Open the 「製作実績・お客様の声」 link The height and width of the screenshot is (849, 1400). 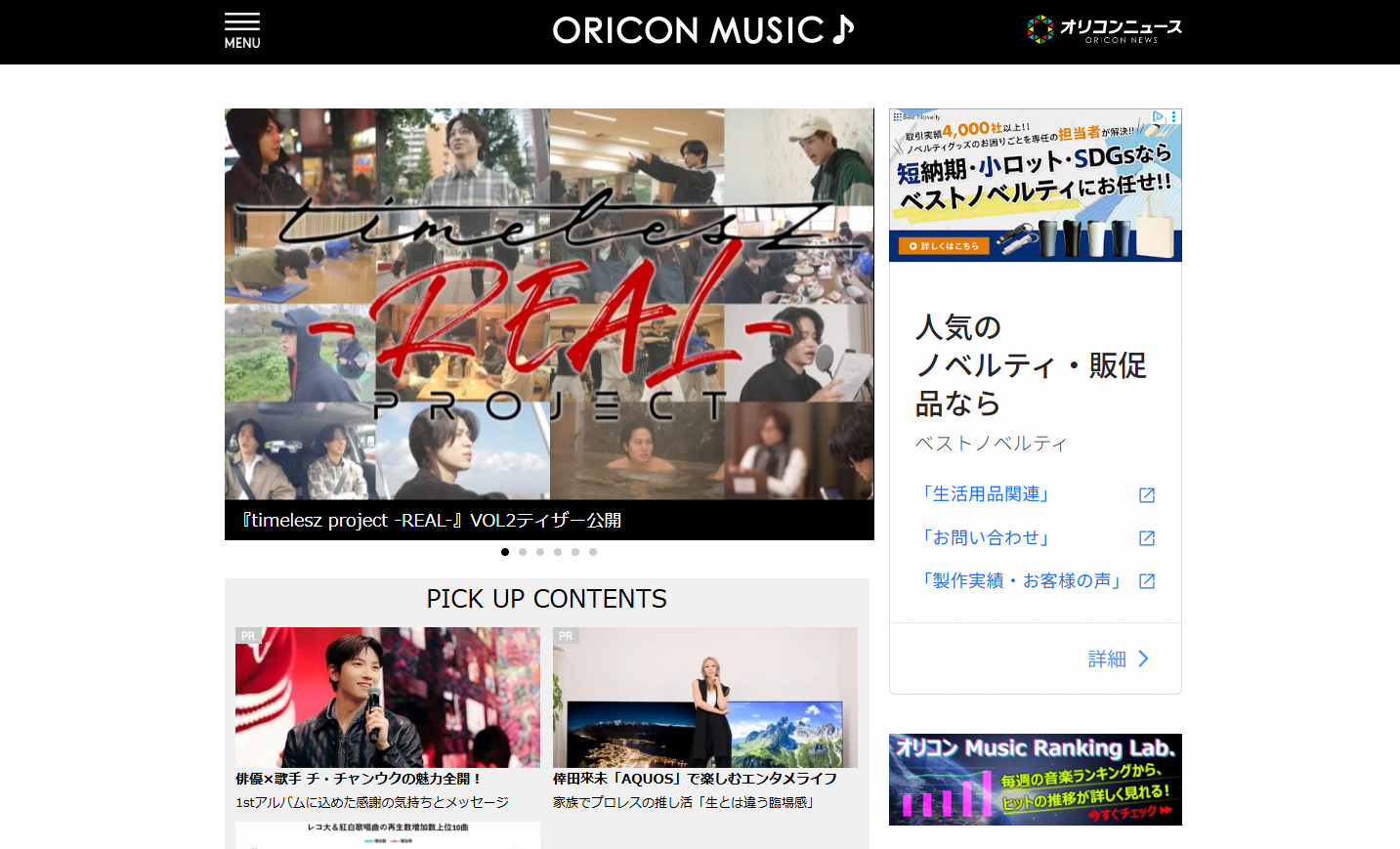(1021, 581)
